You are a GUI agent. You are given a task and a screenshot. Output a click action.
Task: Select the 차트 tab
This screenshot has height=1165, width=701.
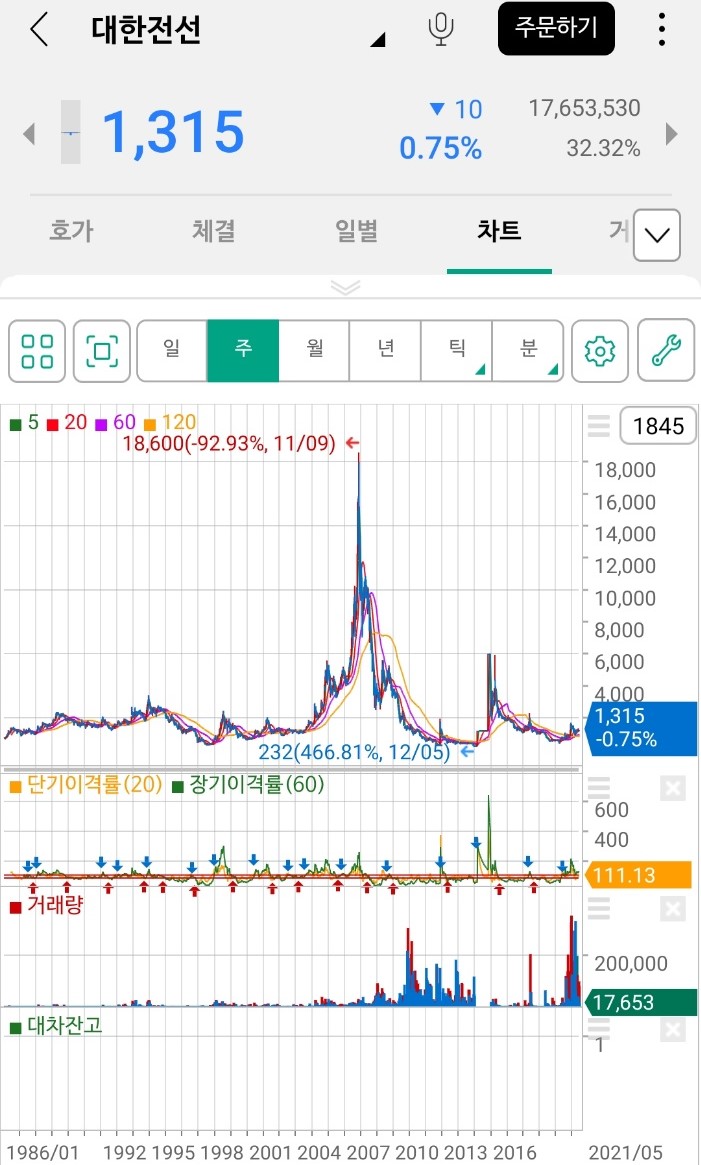pos(500,230)
